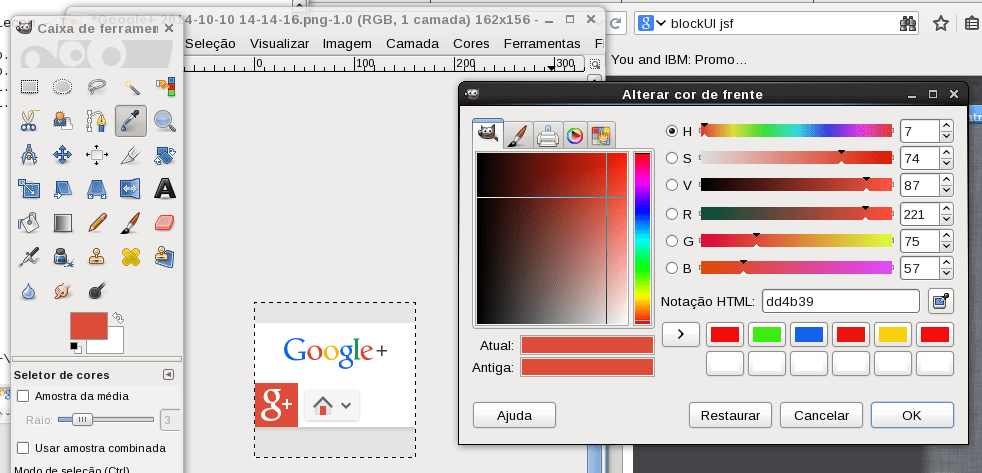Increase the H value with up stepper

pos(946,125)
